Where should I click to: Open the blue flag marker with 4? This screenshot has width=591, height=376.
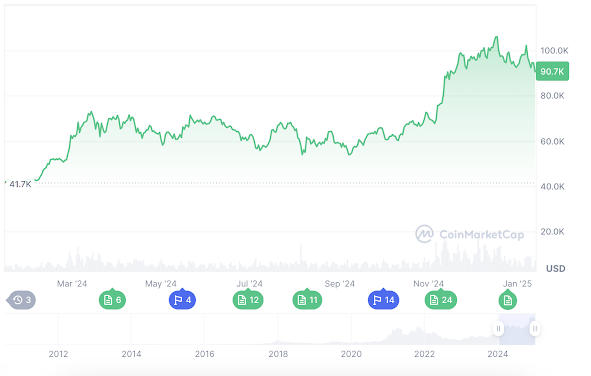(182, 300)
